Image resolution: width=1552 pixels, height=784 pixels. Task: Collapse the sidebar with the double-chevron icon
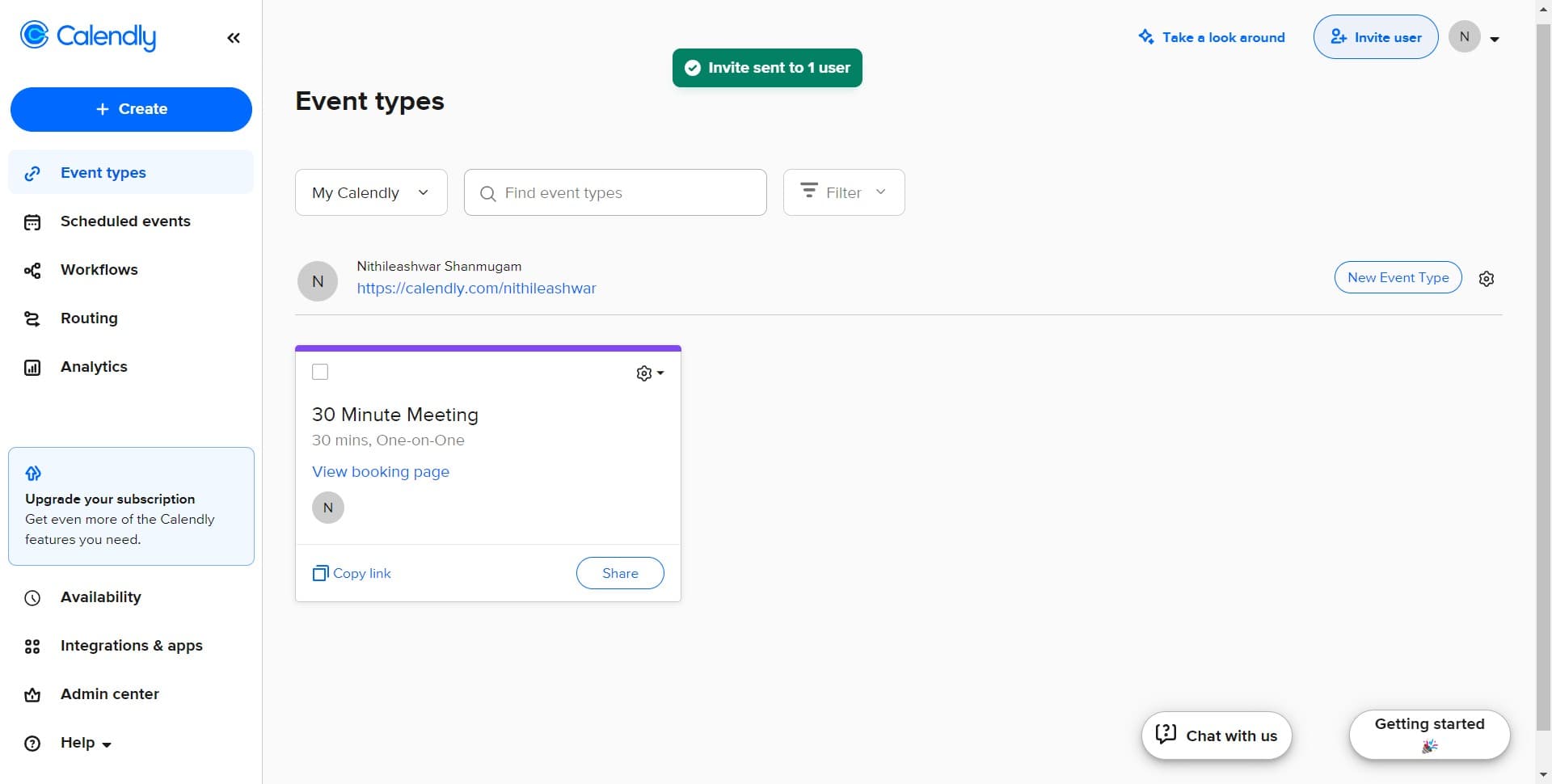pyautogui.click(x=234, y=38)
